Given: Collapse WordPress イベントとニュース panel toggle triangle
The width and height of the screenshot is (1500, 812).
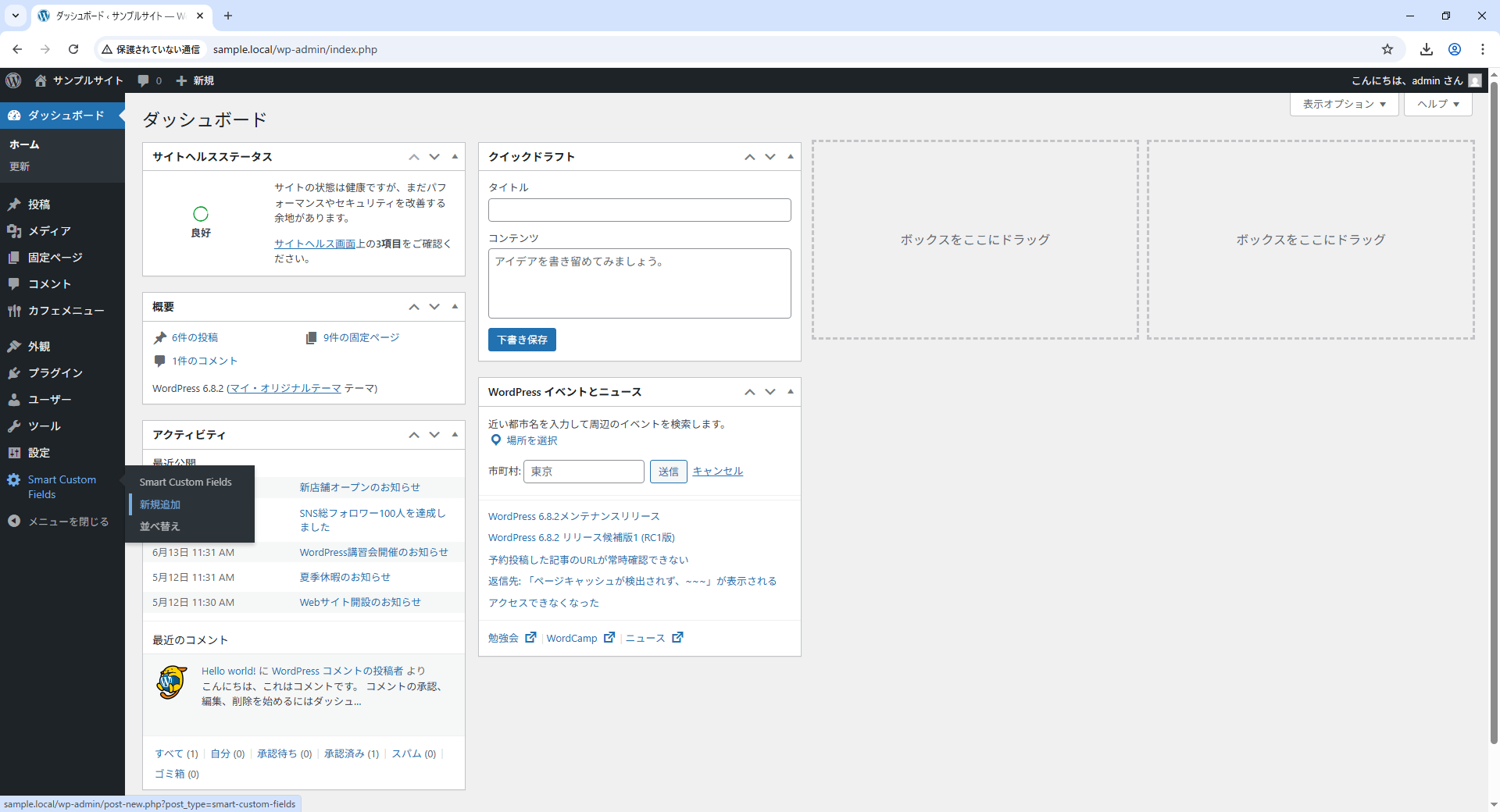Looking at the screenshot, I should point(791,392).
